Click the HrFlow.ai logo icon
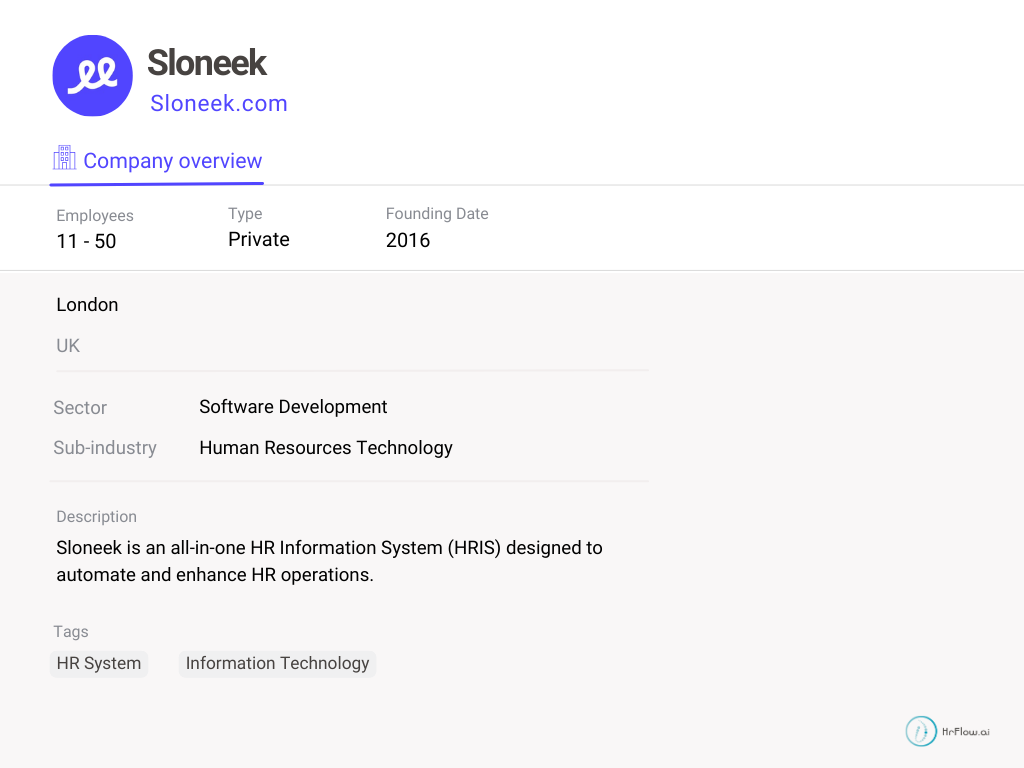The image size is (1024, 768). [x=921, y=731]
